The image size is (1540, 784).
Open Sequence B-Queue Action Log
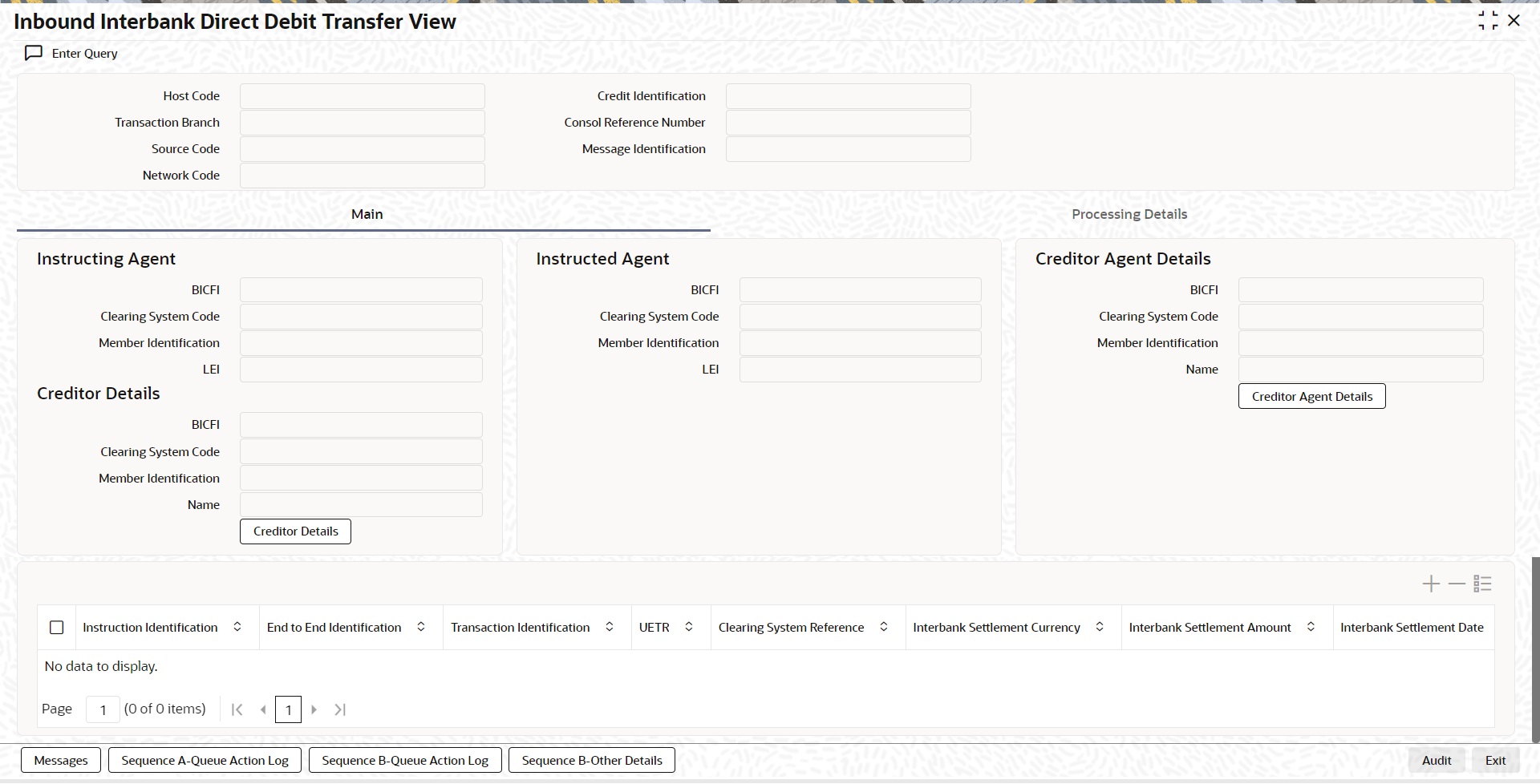click(x=405, y=761)
